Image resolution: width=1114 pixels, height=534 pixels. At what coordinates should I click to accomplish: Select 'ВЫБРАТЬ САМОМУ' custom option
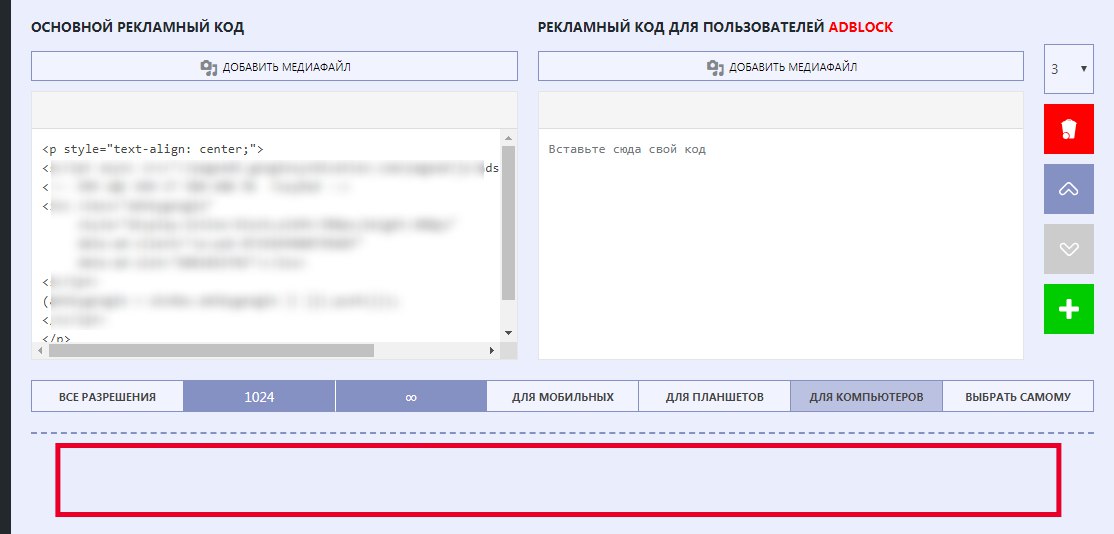[1018, 396]
